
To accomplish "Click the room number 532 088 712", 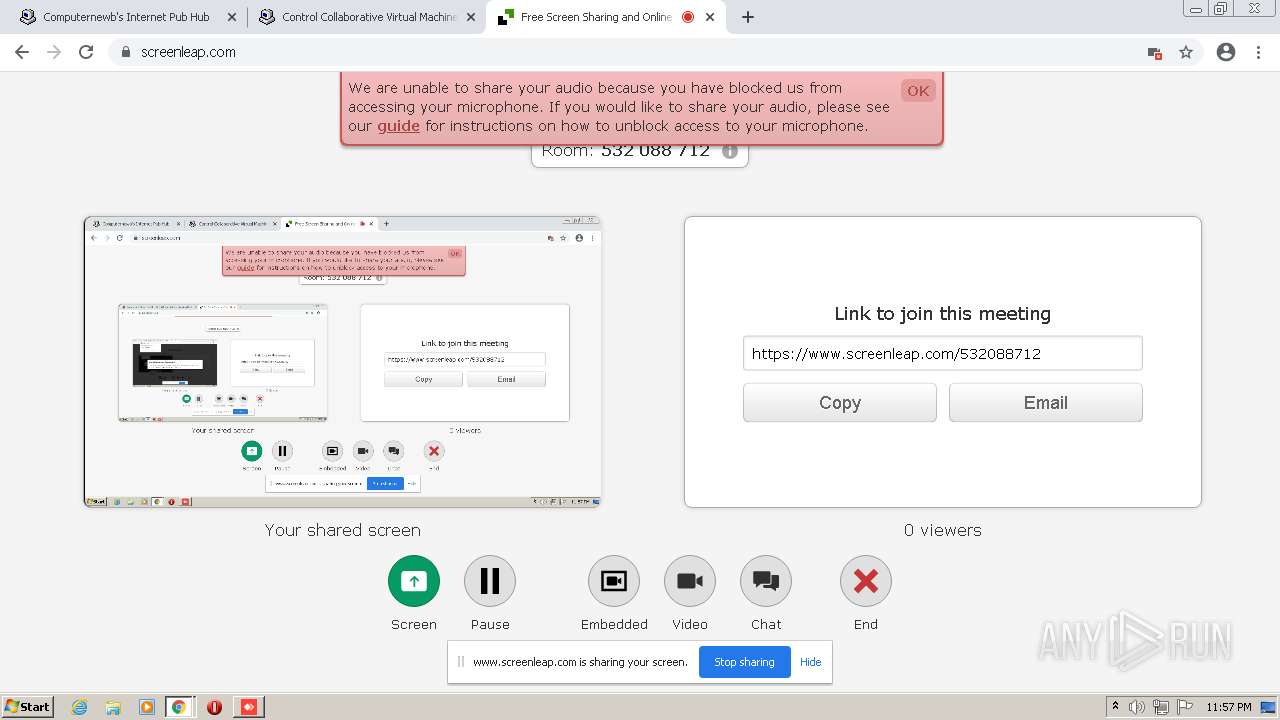I will click(x=656, y=151).
